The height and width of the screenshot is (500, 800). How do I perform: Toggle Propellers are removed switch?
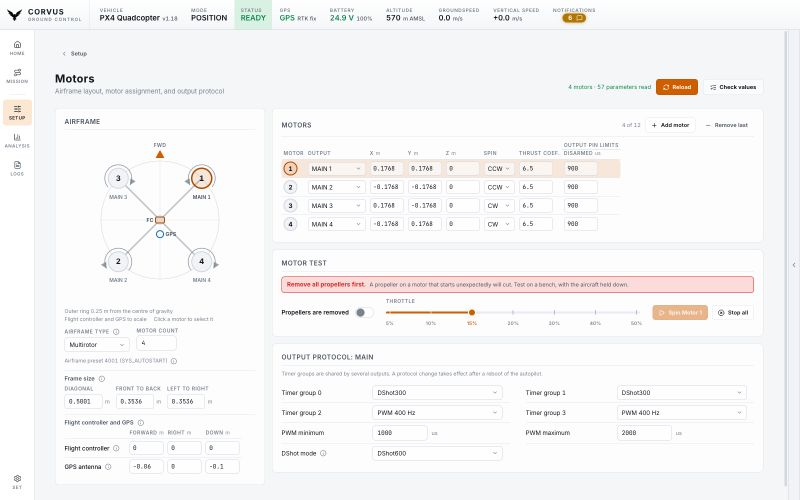364,312
